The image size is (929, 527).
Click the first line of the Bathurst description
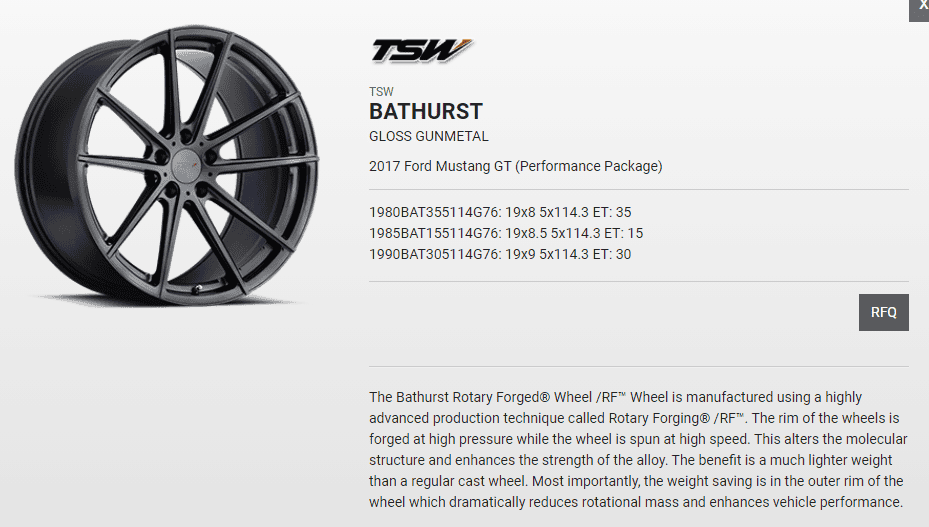616,397
